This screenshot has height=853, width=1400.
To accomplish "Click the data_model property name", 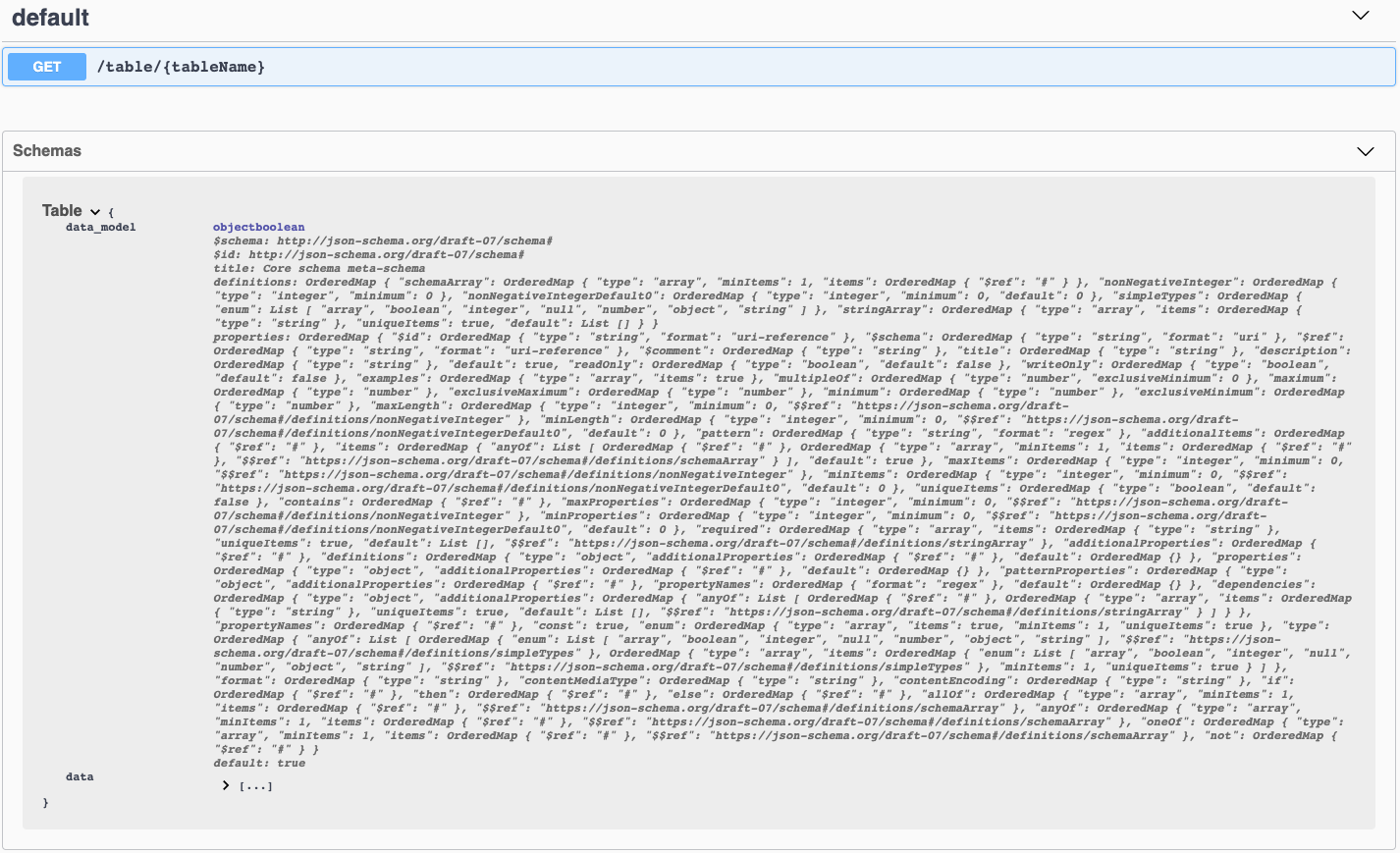I will click(x=99, y=226).
